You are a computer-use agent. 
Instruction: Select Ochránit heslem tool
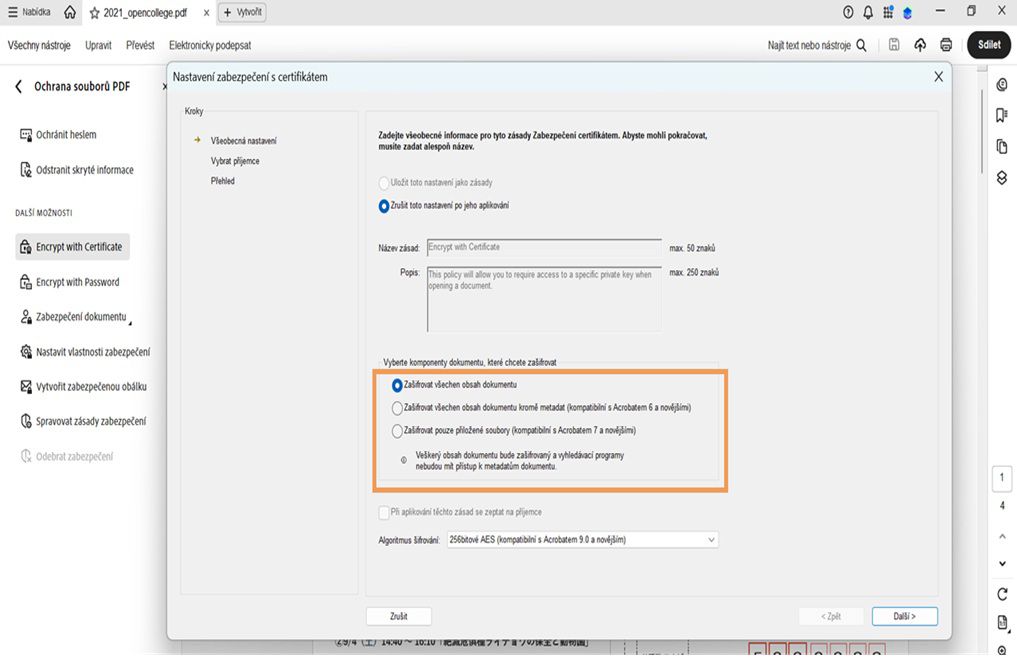[x=58, y=135]
